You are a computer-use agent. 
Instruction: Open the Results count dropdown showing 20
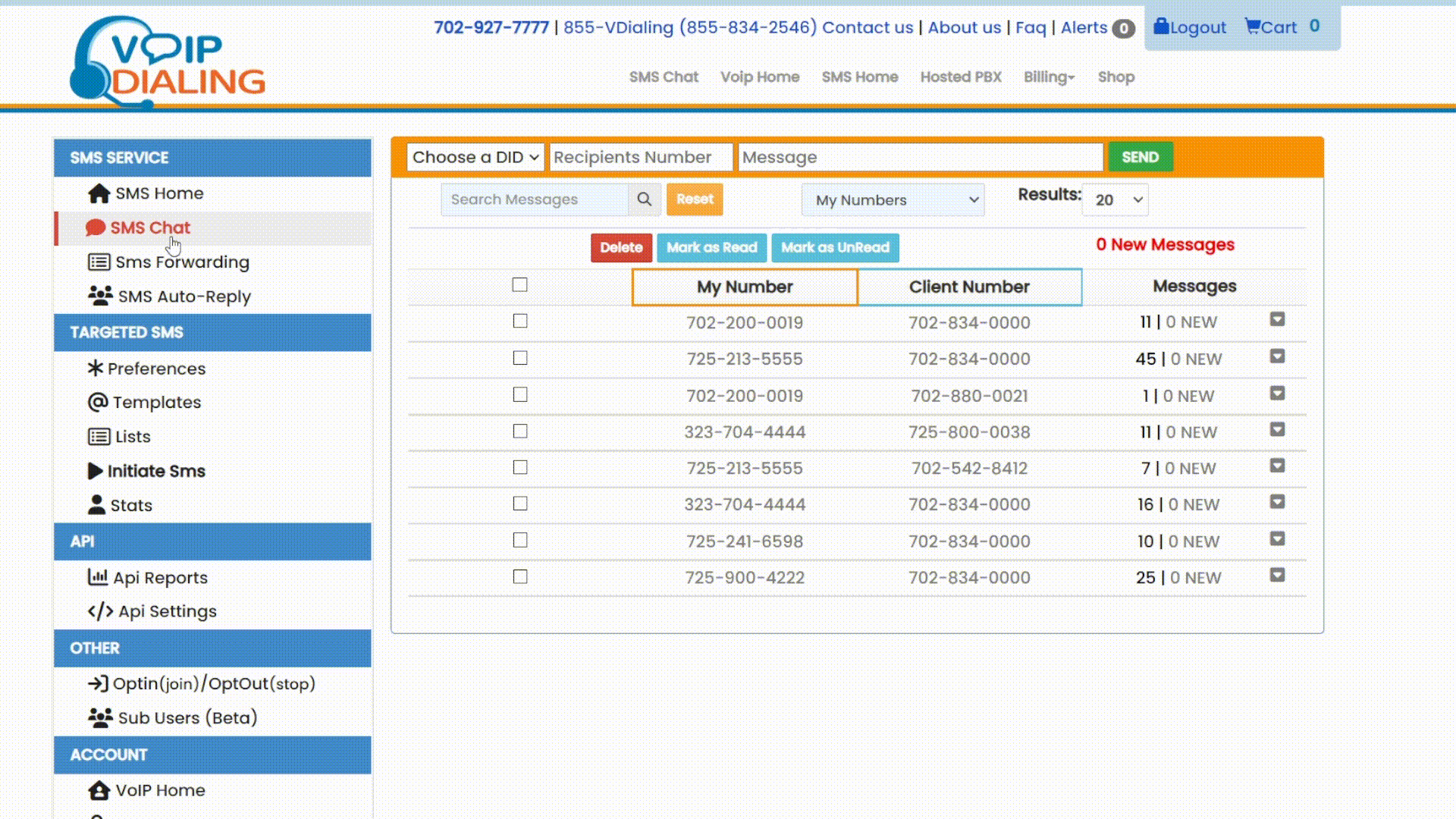coord(1115,200)
